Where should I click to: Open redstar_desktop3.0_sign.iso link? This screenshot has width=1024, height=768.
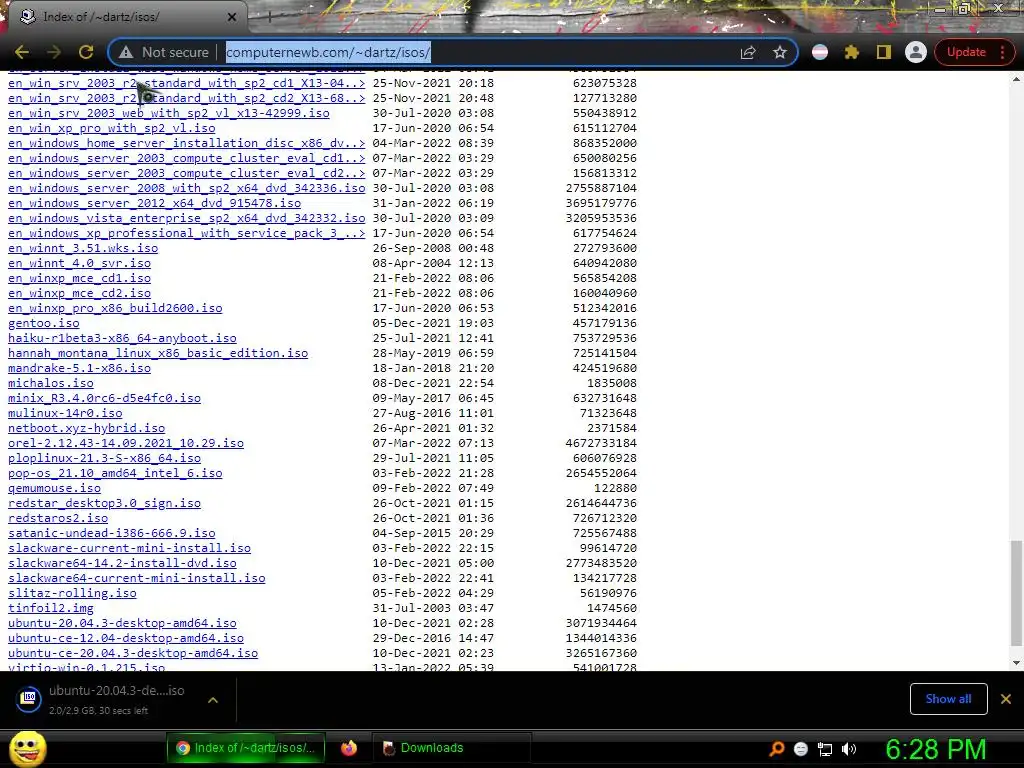click(x=104, y=504)
